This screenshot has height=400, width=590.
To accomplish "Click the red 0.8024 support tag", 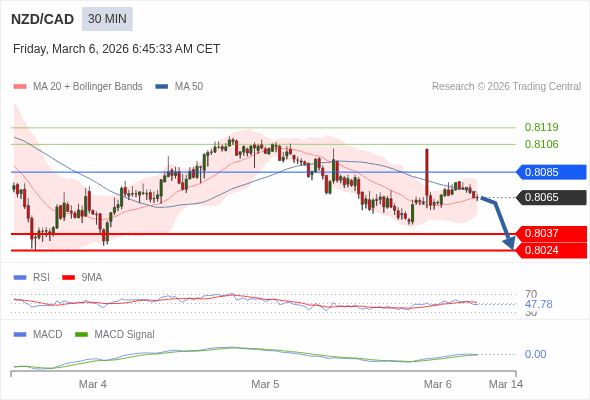I will (x=551, y=250).
